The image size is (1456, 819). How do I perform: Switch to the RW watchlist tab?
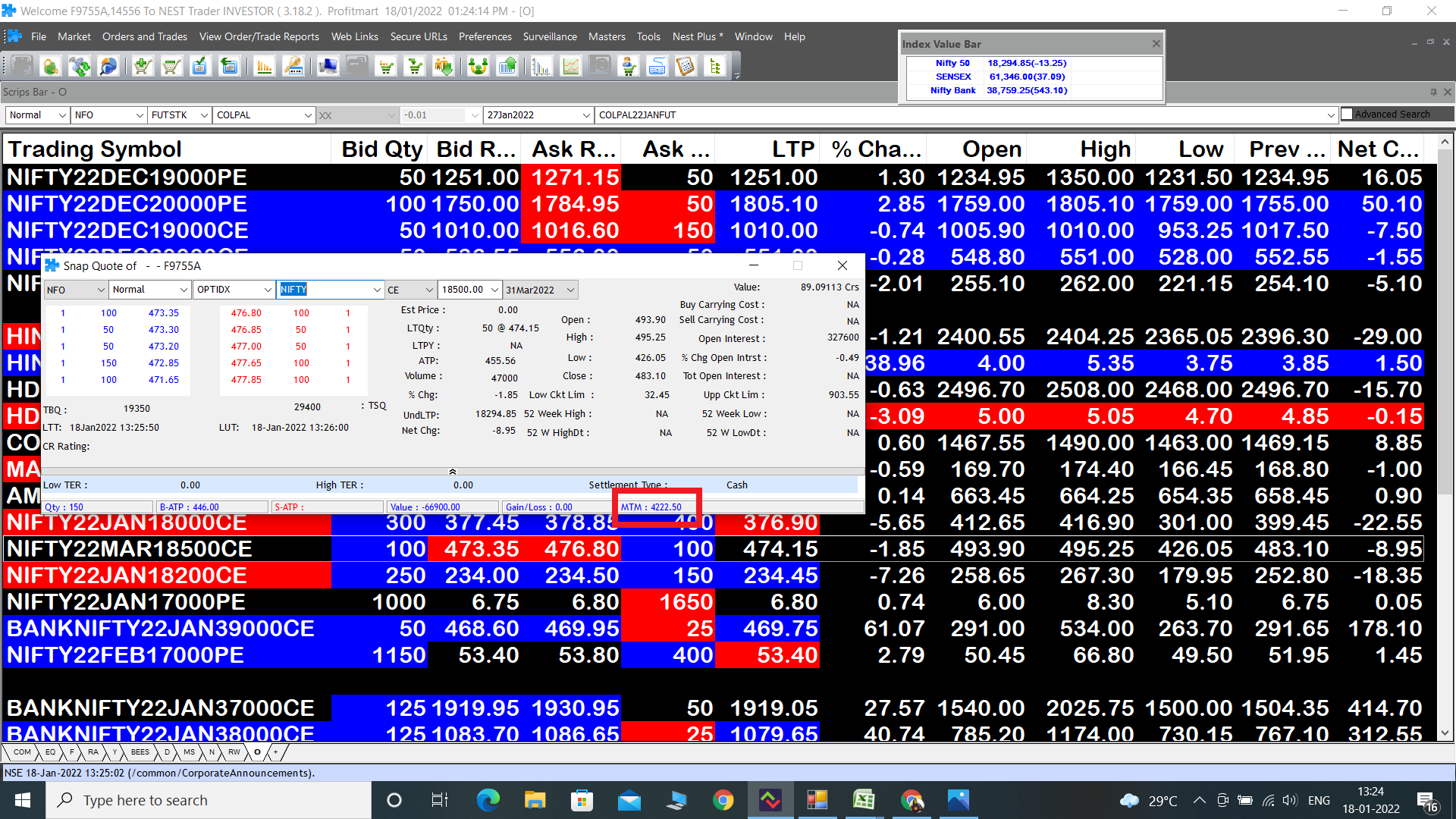pyautogui.click(x=234, y=752)
